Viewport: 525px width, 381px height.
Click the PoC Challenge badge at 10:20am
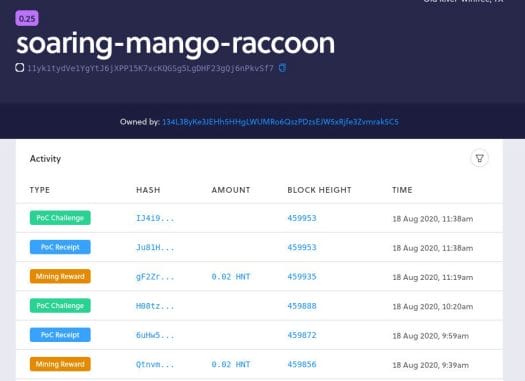[x=60, y=306]
